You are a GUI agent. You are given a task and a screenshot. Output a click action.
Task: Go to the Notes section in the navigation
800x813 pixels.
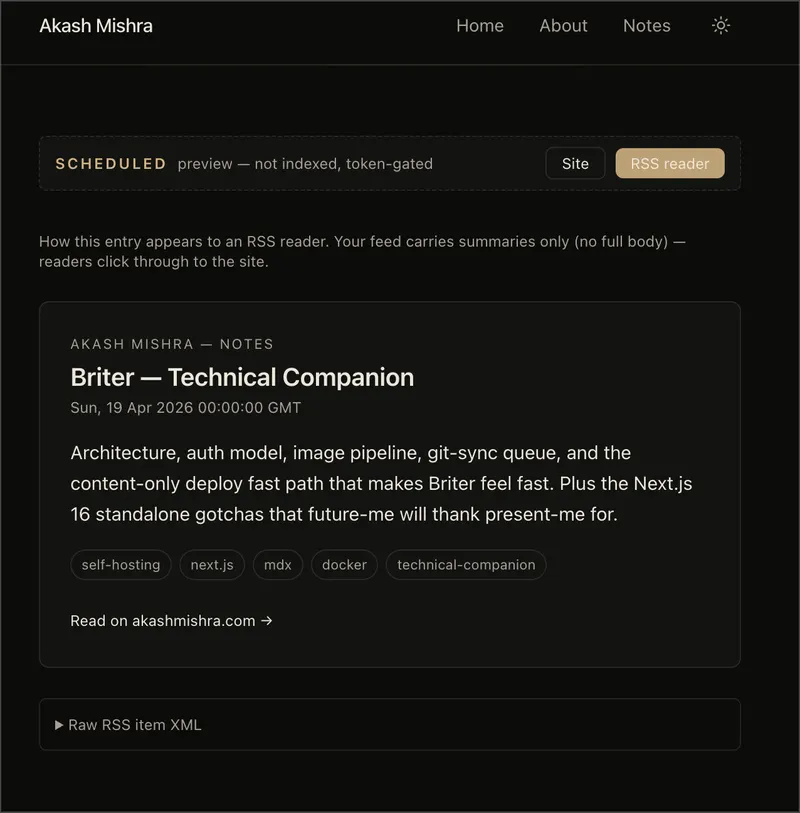[x=646, y=26]
